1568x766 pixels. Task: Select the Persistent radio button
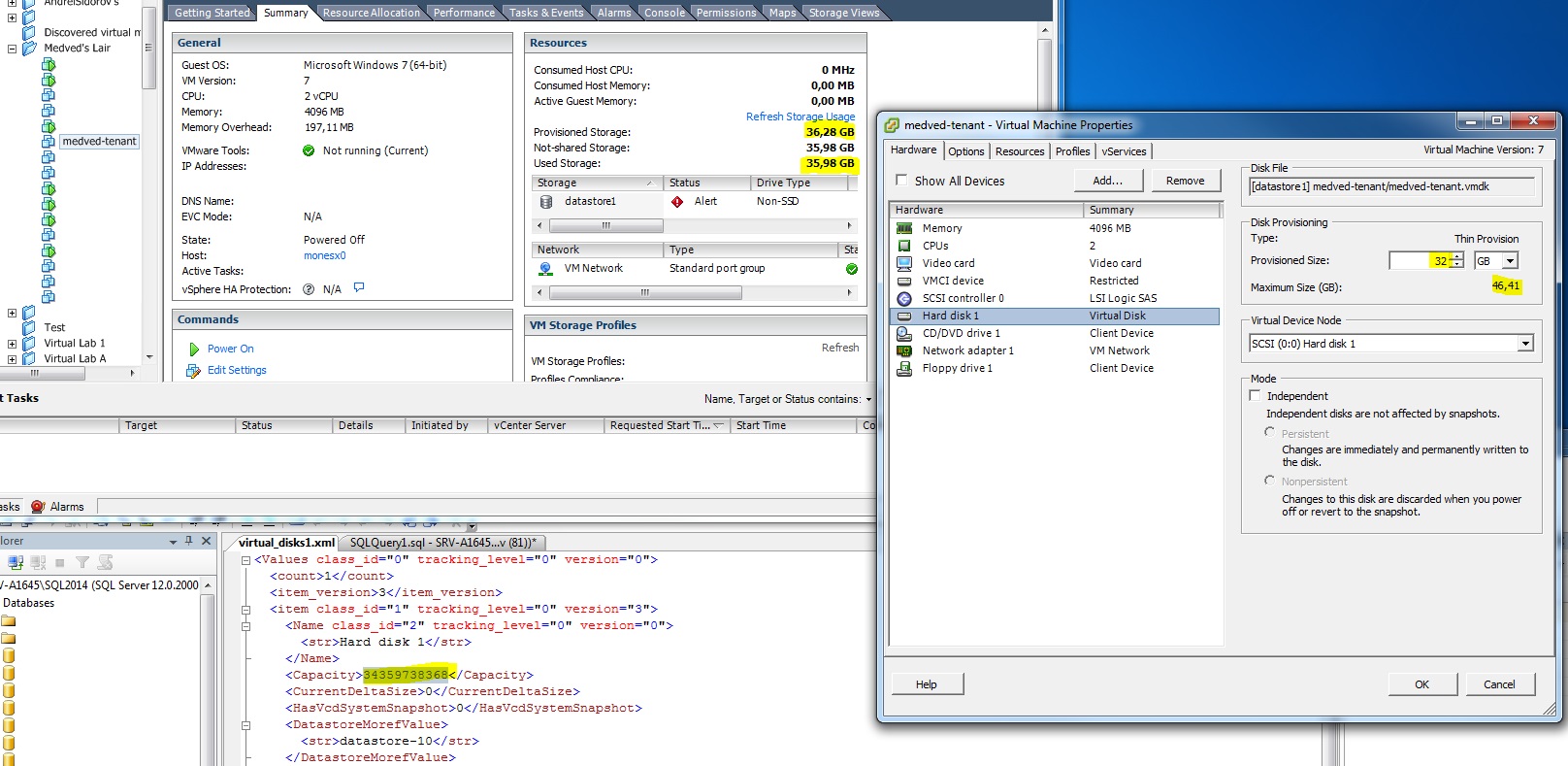1269,432
